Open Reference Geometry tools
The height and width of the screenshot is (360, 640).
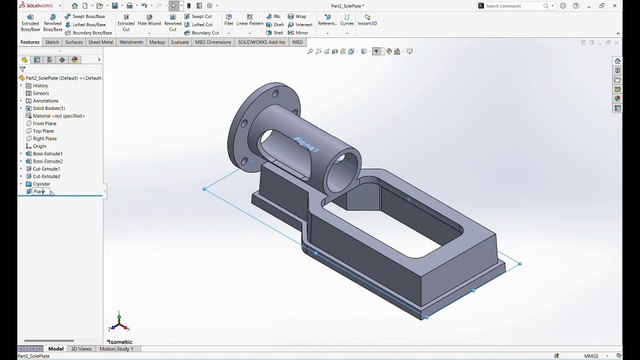click(327, 20)
